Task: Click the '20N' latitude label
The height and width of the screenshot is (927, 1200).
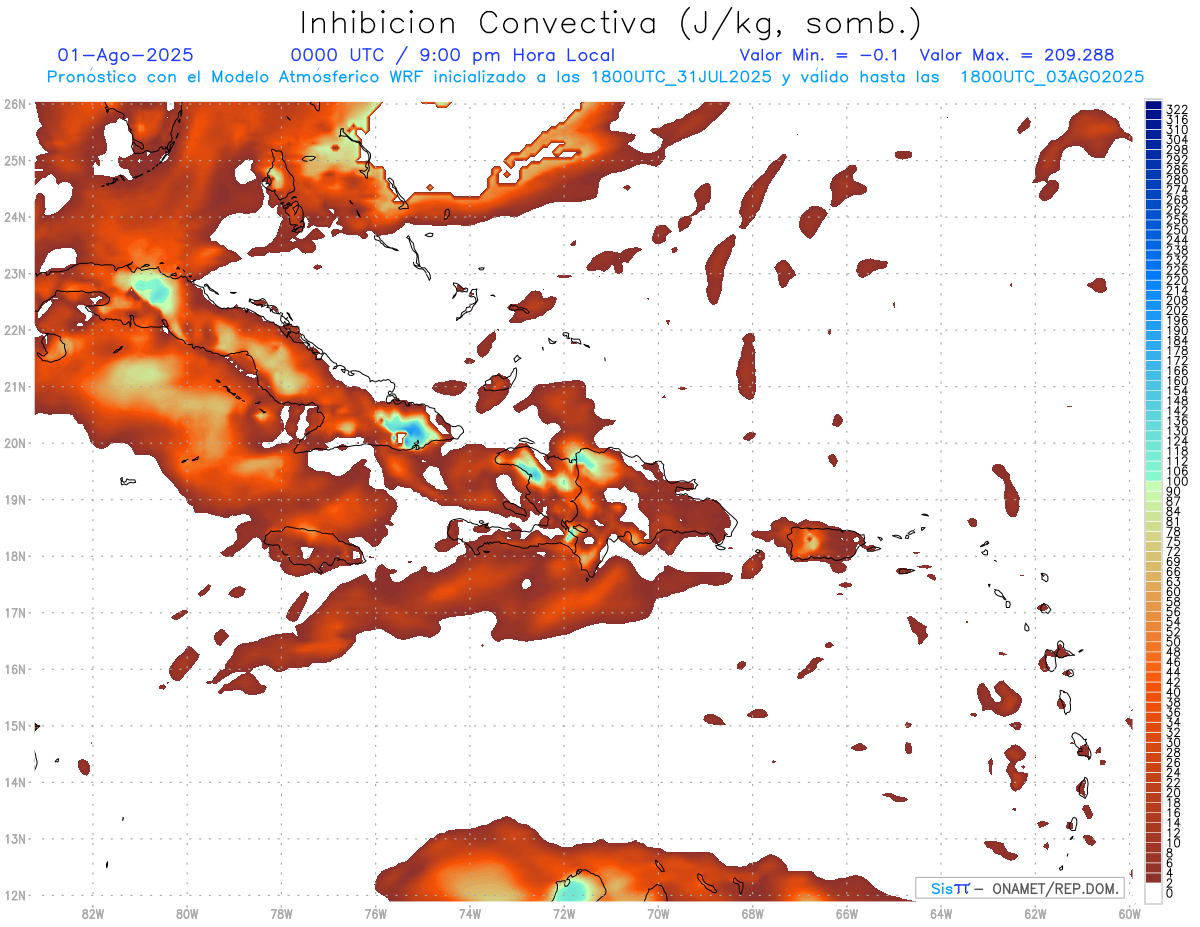Action: coord(15,443)
